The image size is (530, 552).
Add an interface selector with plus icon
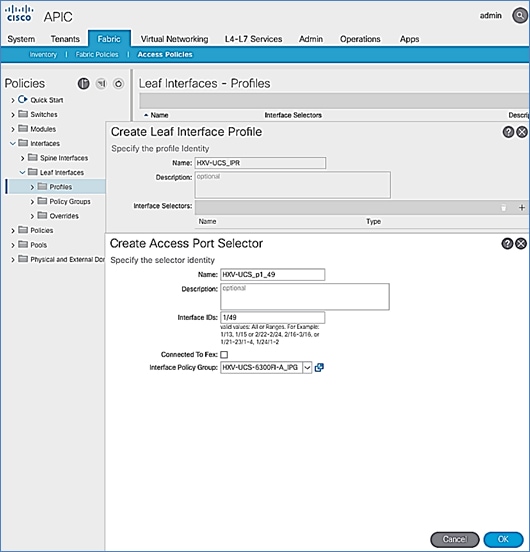click(522, 208)
